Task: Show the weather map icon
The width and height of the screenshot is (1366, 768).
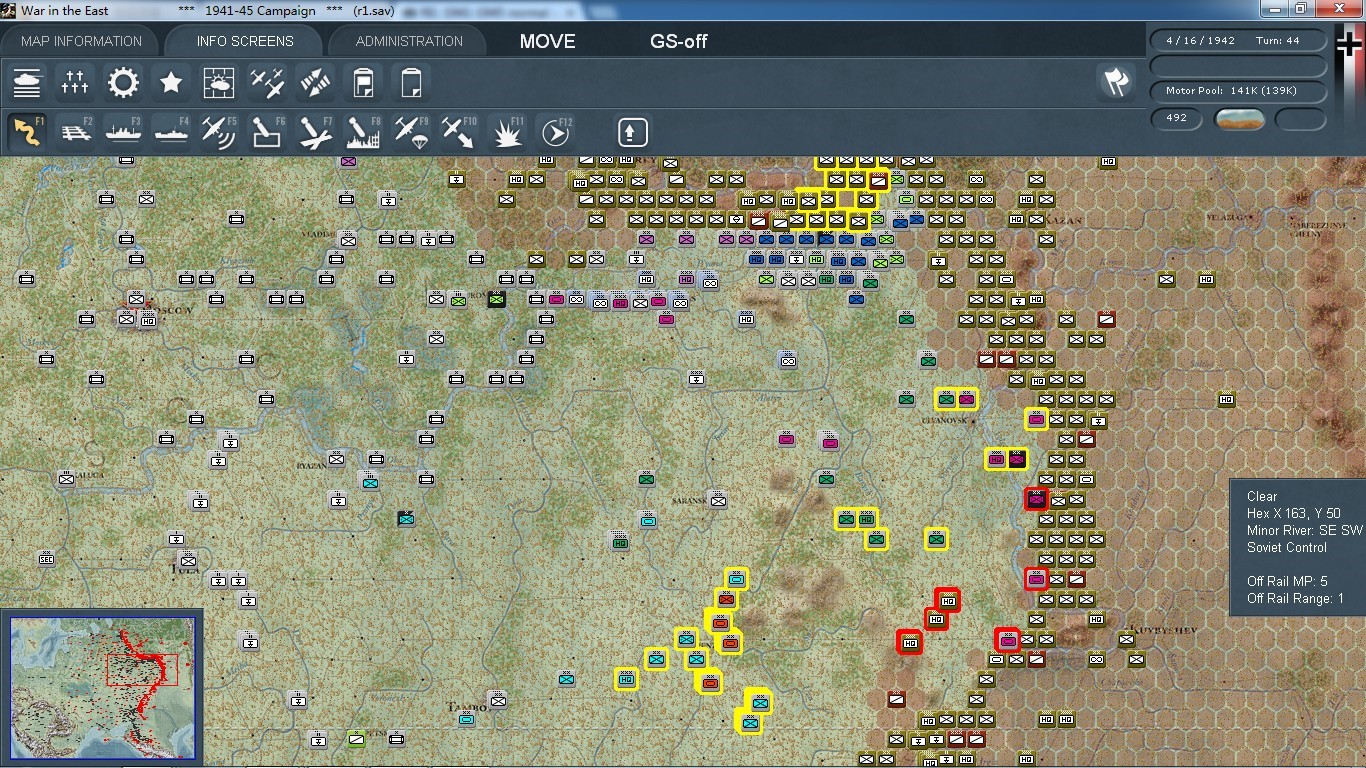Action: point(219,82)
